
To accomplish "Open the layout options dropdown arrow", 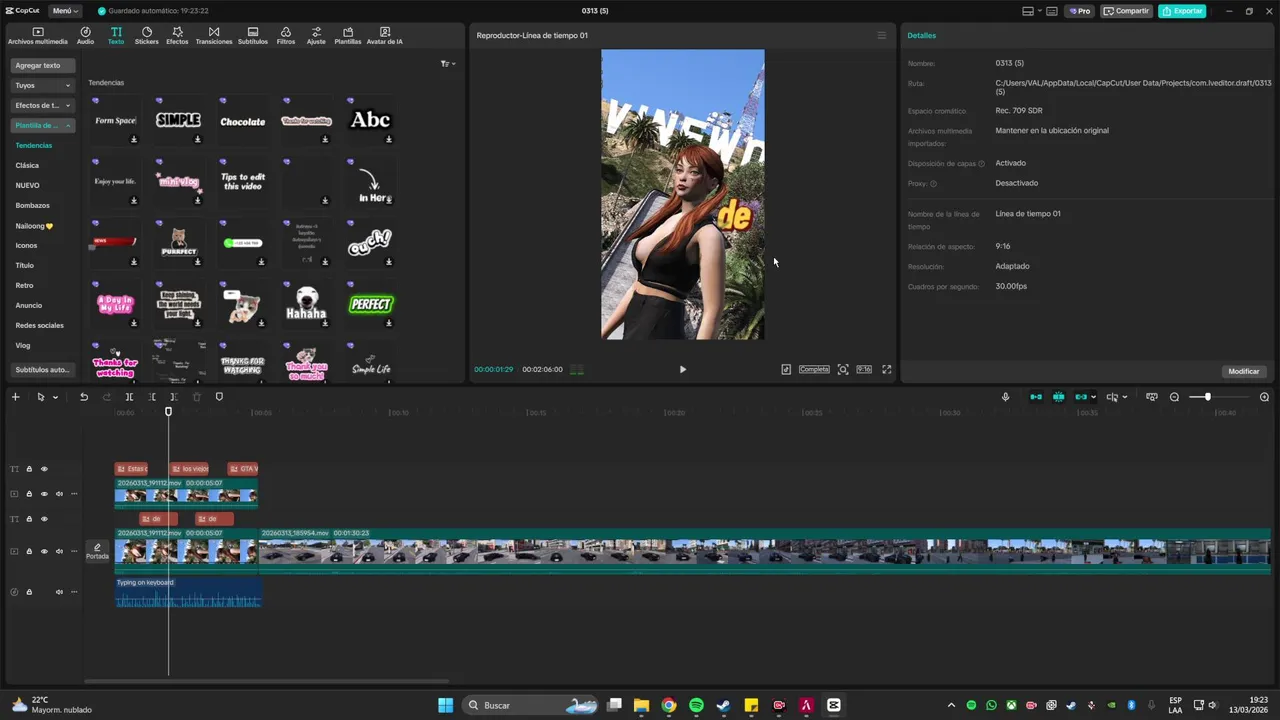I will 1040,11.
